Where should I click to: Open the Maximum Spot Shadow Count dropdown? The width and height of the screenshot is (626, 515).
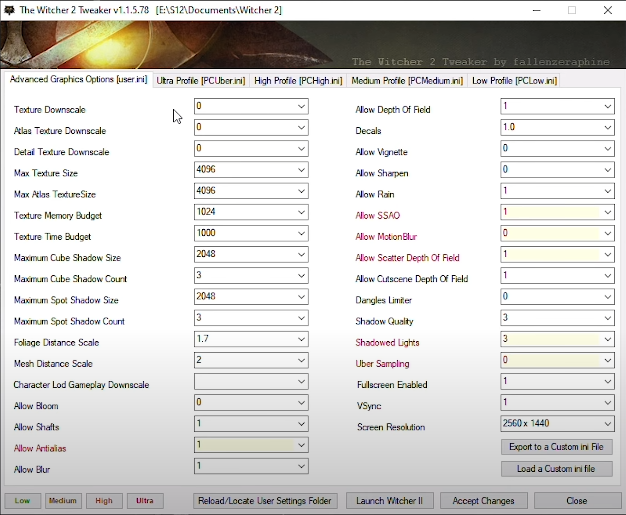(251, 318)
